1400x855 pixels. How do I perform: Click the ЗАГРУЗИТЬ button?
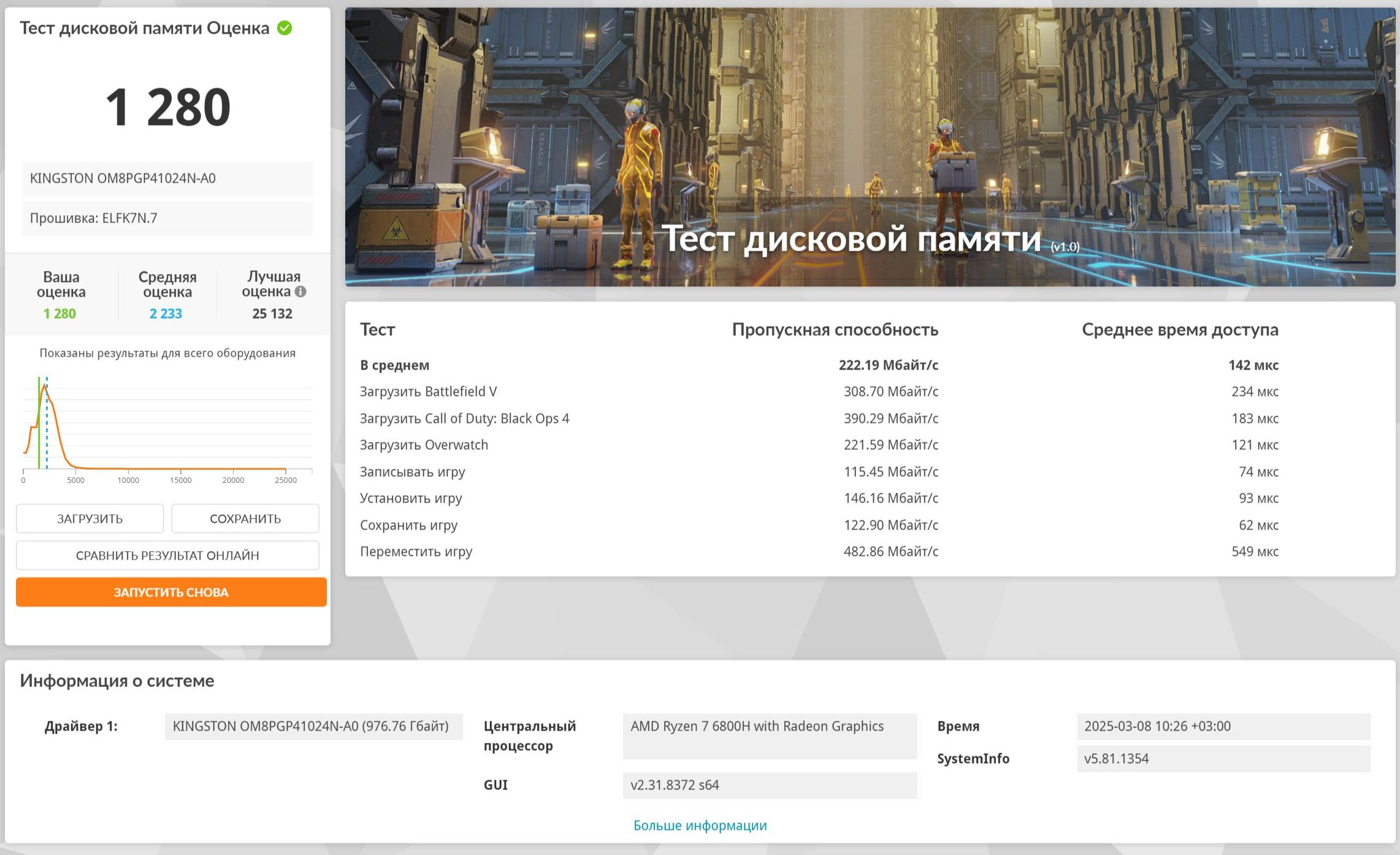tap(90, 519)
